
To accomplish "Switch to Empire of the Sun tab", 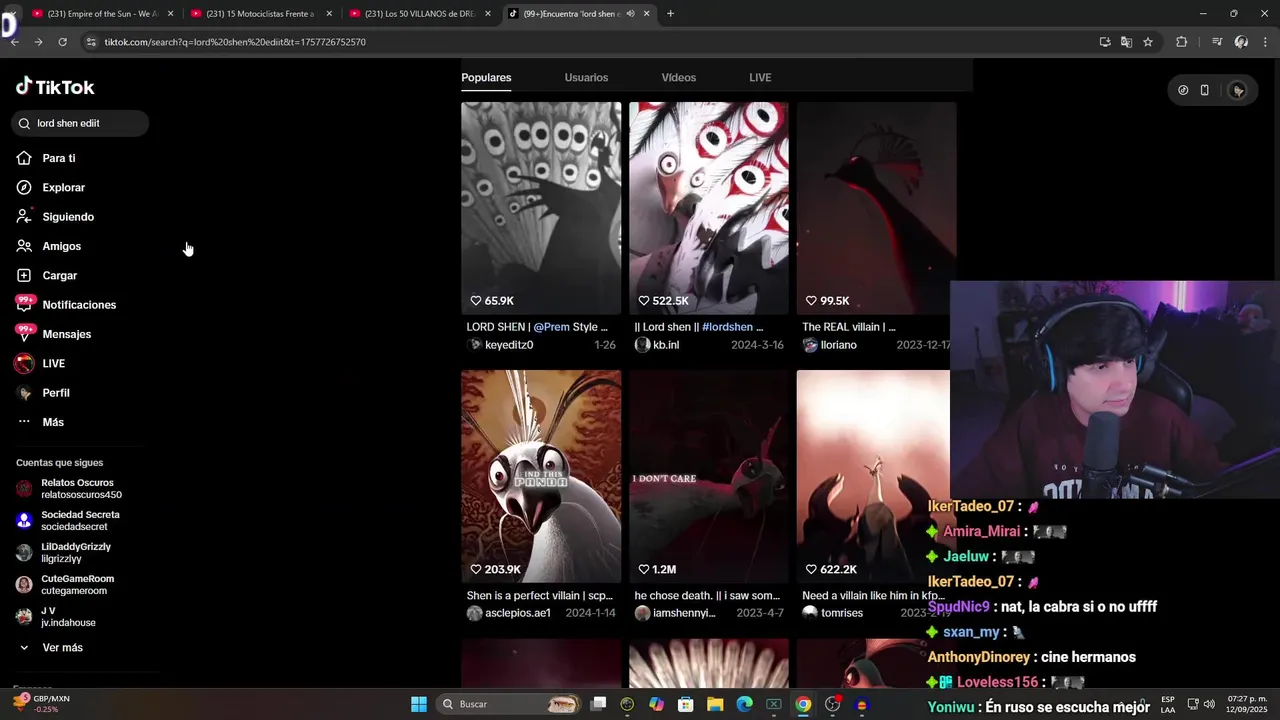I will [96, 14].
